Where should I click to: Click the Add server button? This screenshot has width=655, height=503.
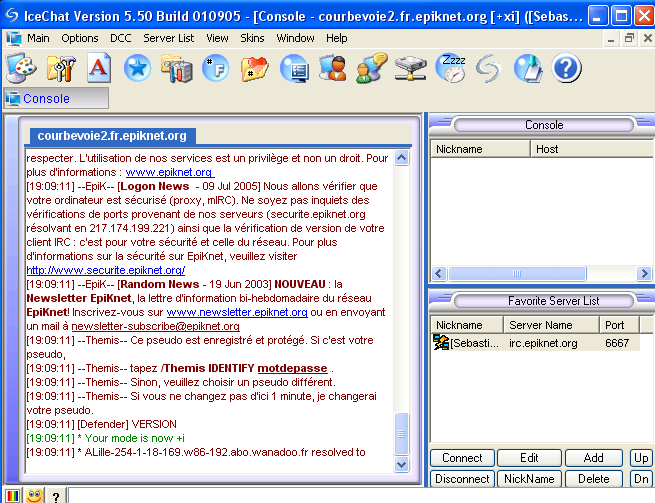594,458
